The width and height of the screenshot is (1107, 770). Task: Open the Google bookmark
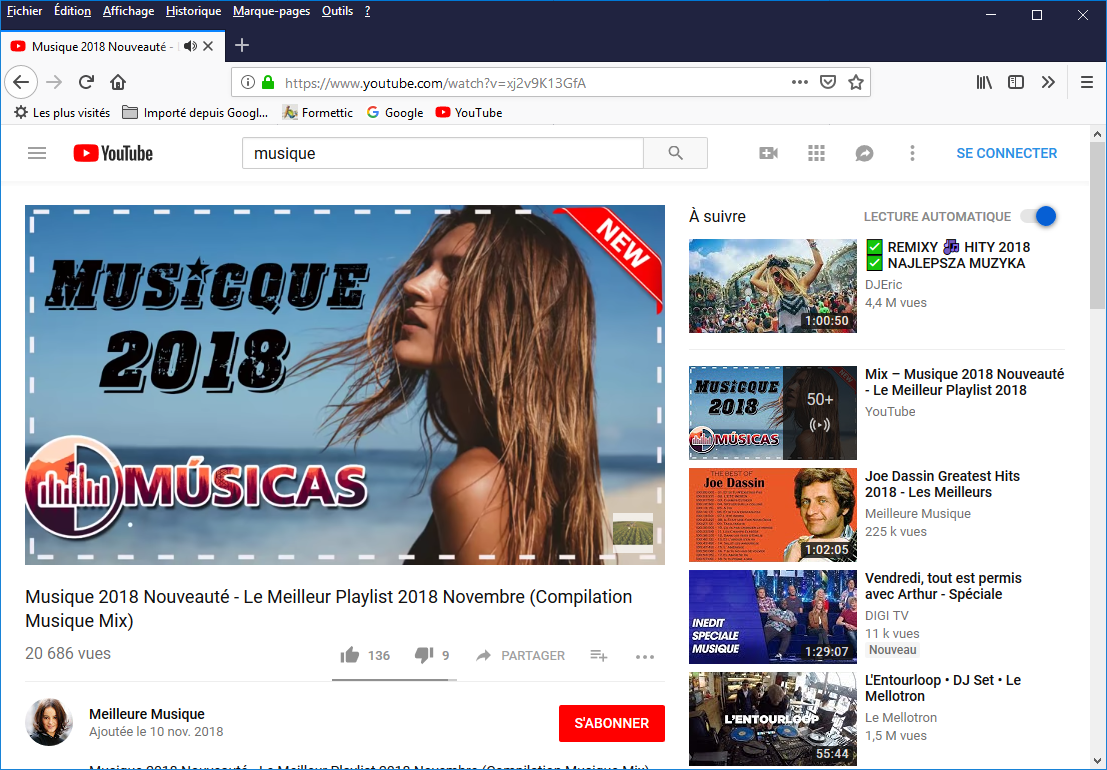click(395, 113)
